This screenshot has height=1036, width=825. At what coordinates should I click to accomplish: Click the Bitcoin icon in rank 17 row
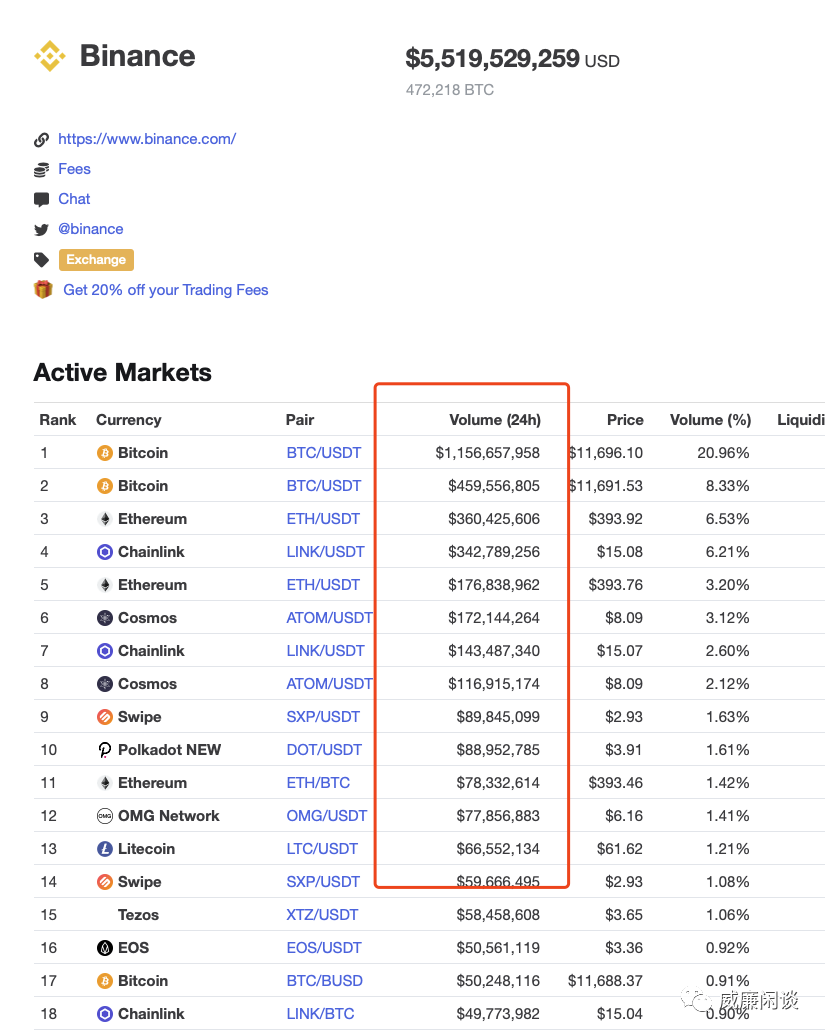point(104,981)
